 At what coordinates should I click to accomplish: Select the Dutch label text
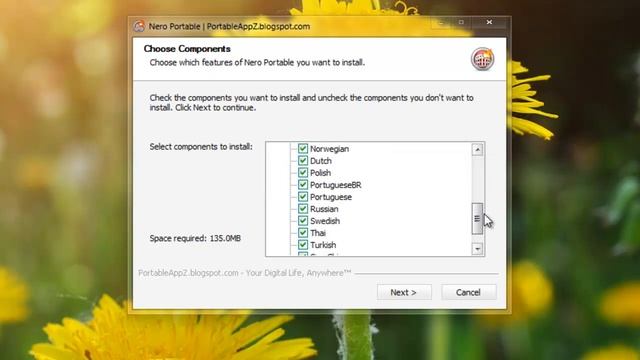click(x=321, y=161)
